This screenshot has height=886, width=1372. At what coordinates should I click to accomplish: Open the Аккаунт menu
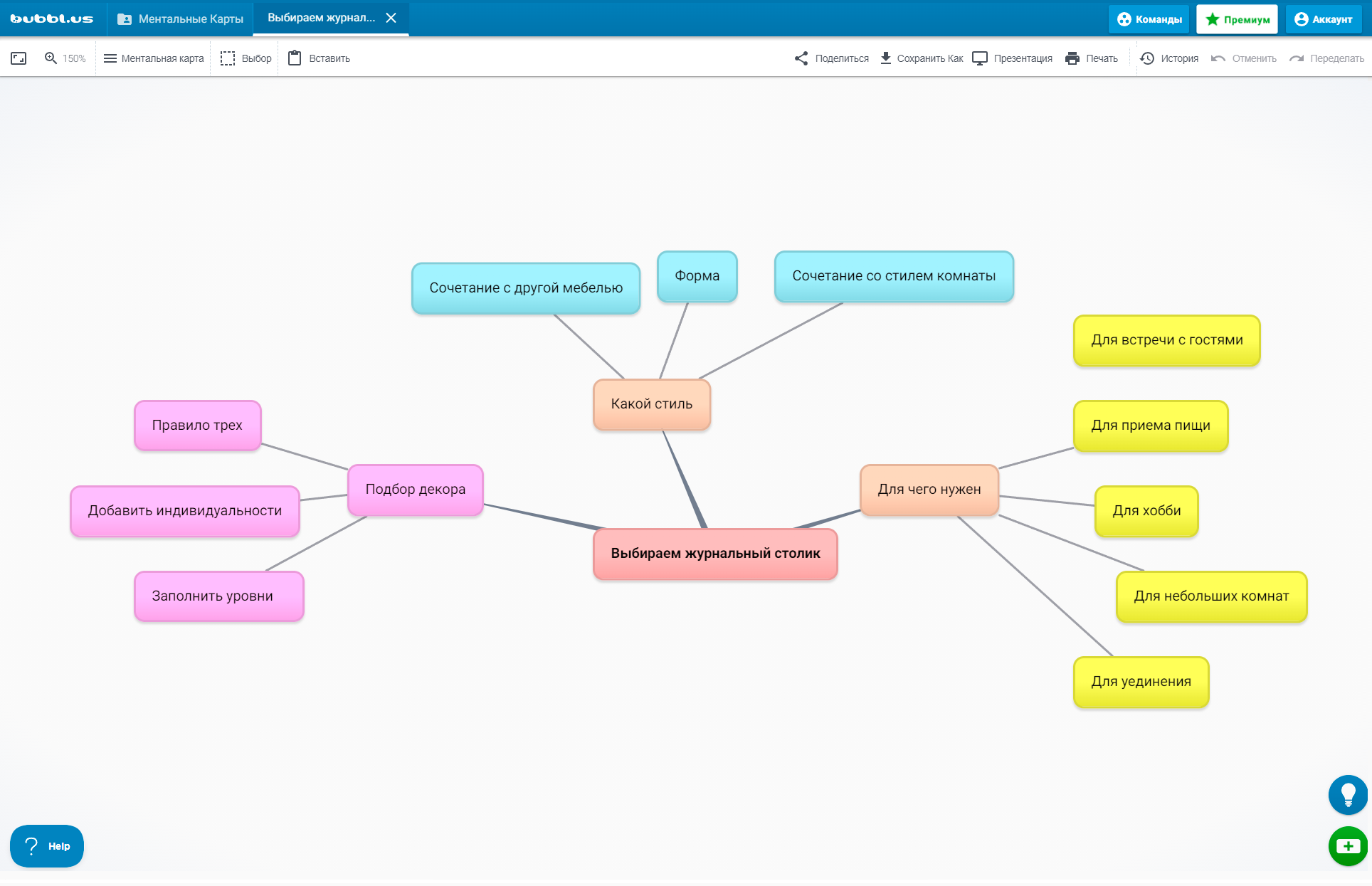(1323, 19)
